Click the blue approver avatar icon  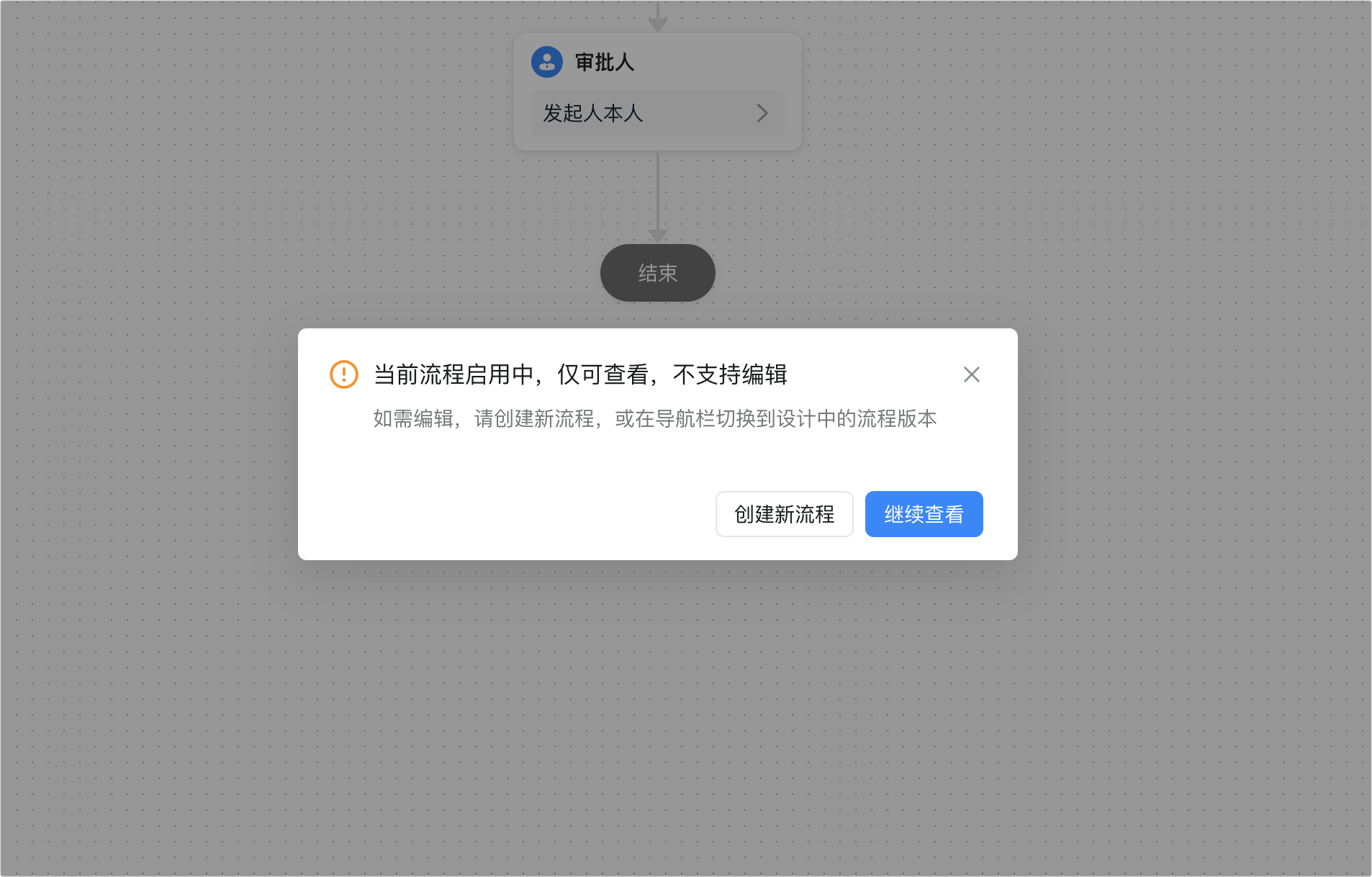pyautogui.click(x=547, y=62)
